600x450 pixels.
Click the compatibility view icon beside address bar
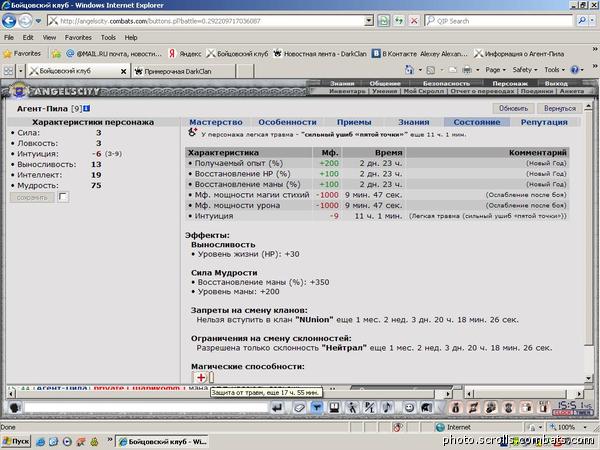click(x=383, y=21)
